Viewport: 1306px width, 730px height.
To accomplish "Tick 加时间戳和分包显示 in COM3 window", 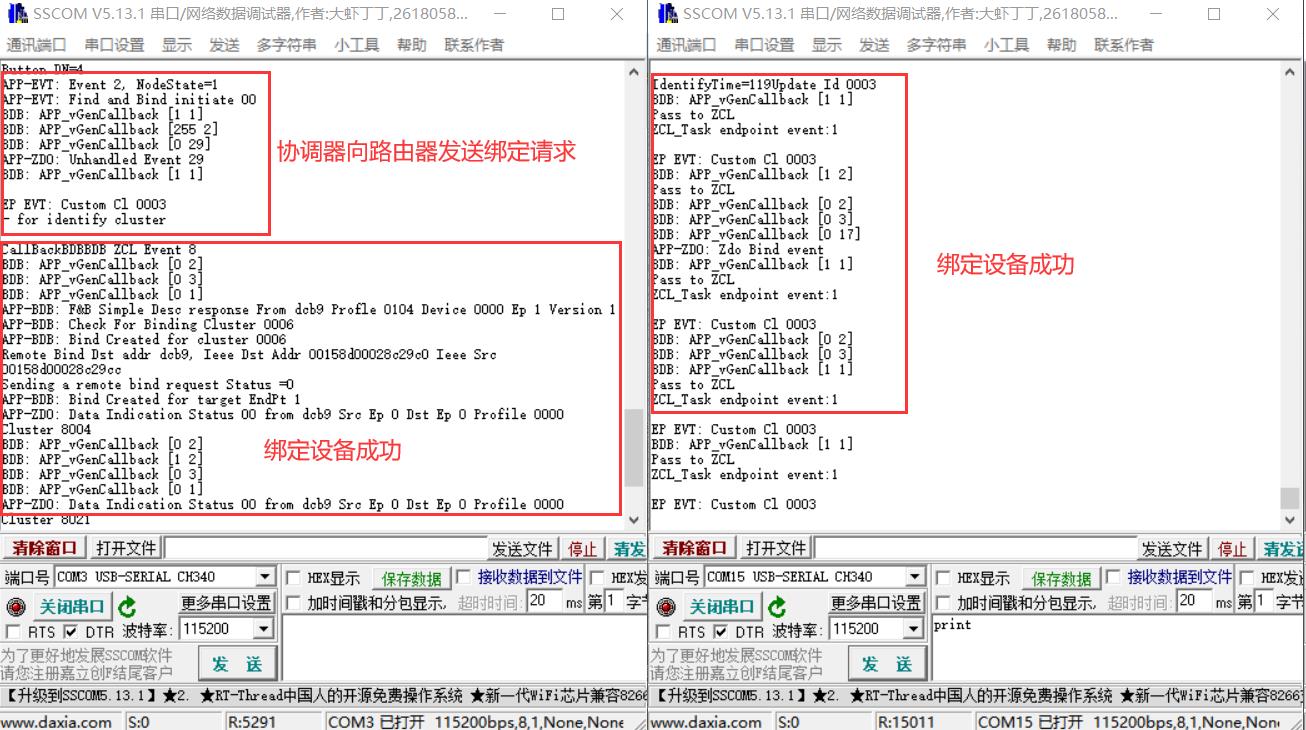I will 294,603.
